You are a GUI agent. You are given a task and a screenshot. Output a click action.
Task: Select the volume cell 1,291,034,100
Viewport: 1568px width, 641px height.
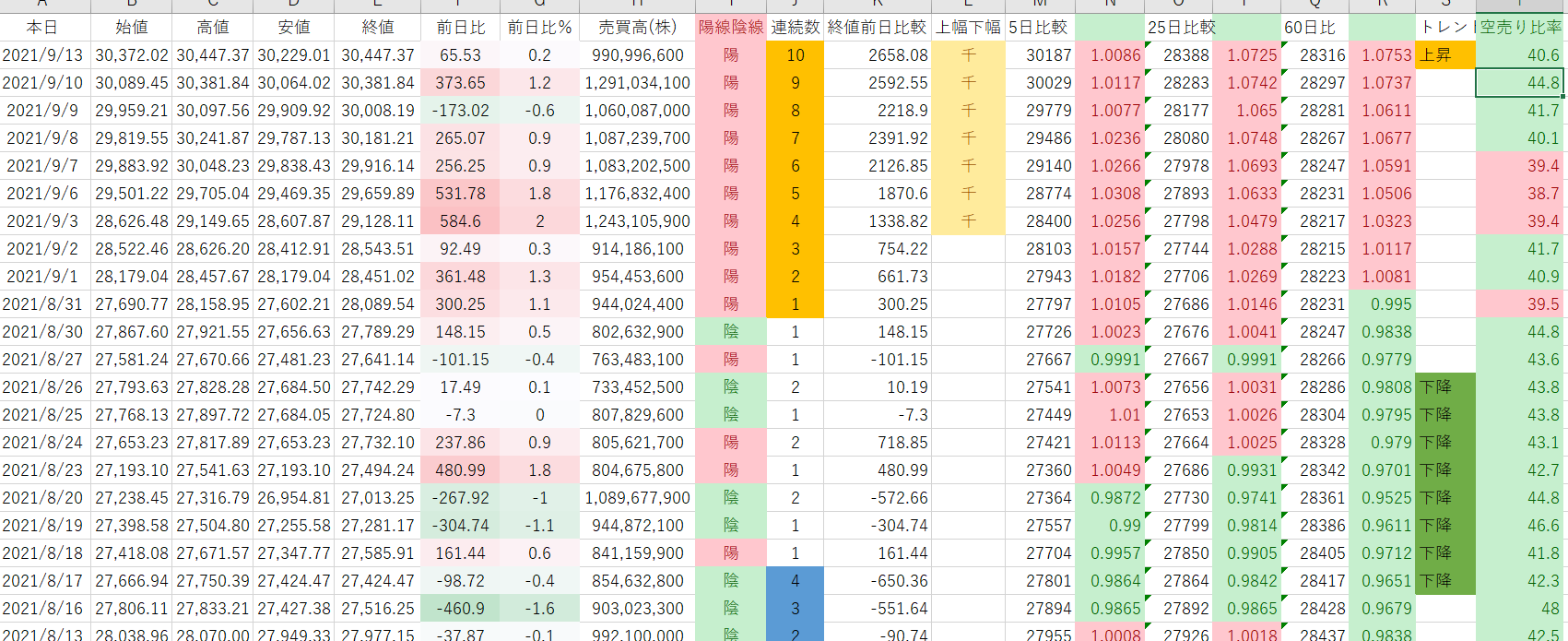637,83
